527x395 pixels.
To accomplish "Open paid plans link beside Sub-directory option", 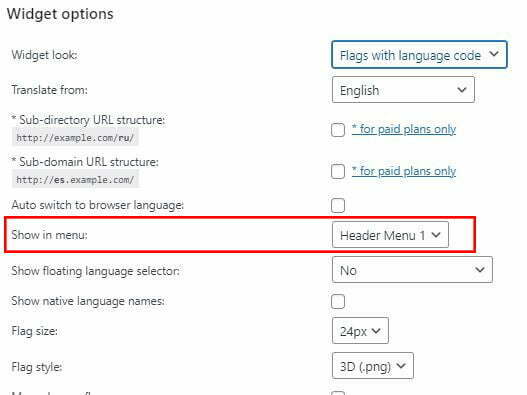I will [404, 129].
